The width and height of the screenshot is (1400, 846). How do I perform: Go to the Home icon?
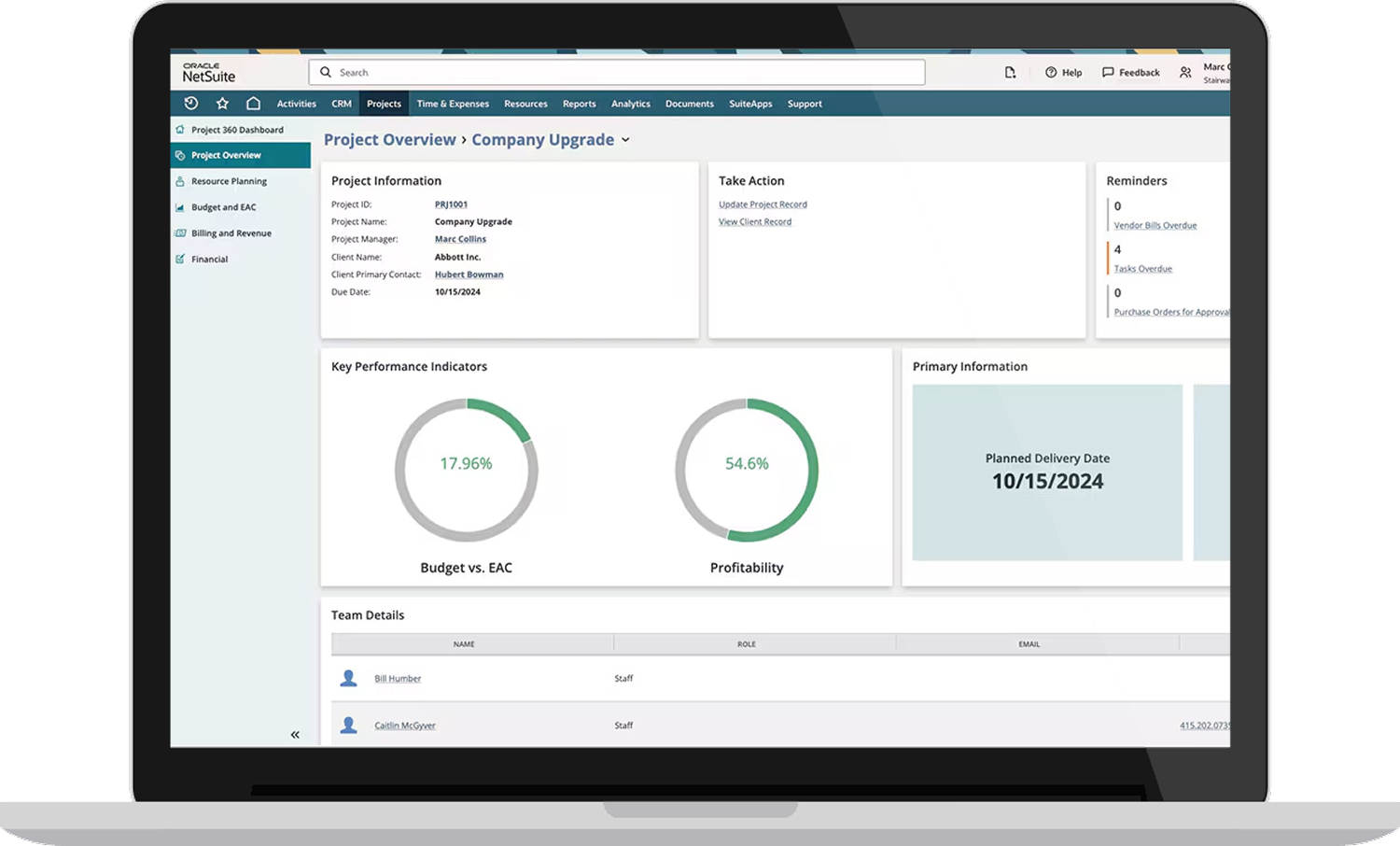tap(253, 104)
